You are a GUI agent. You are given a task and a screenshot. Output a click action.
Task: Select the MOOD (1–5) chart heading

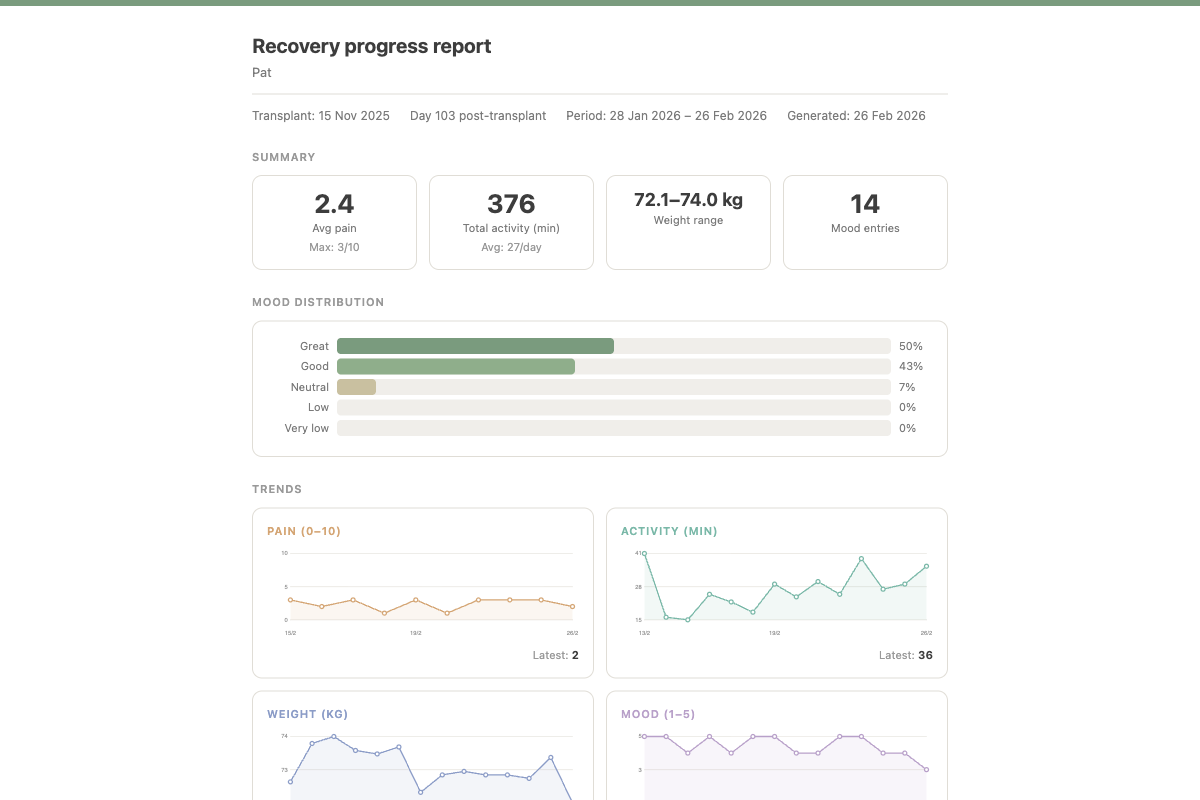(x=658, y=714)
